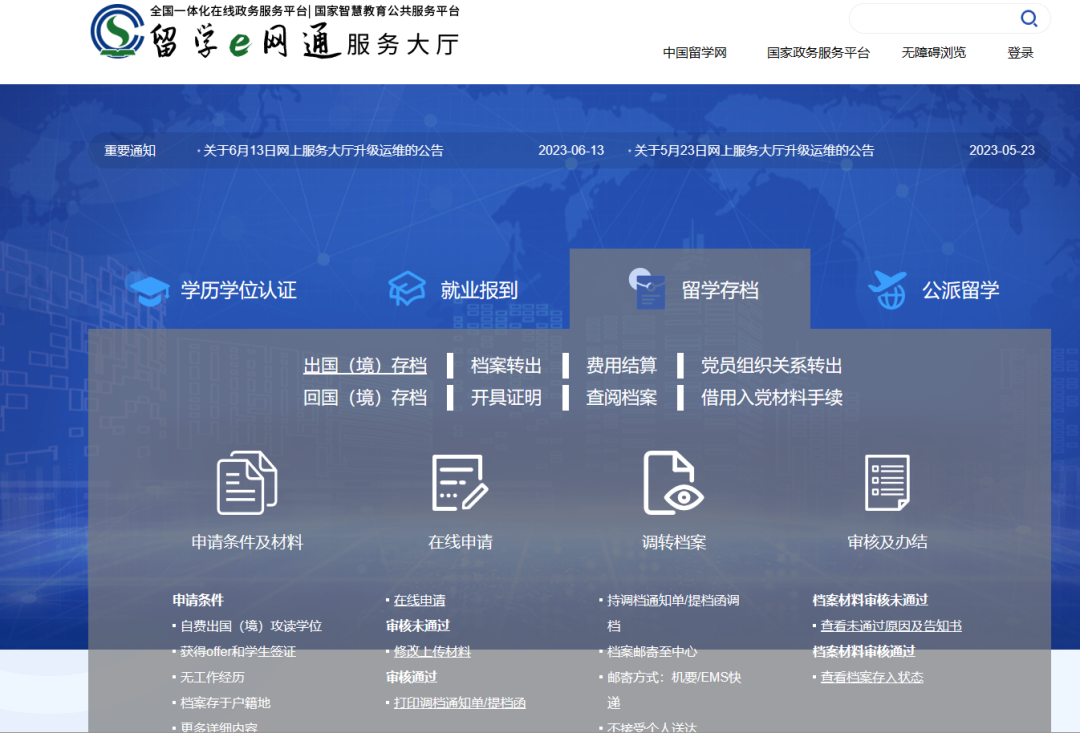Click the 2023-06-13 notice date
This screenshot has width=1080, height=733.
click(571, 151)
